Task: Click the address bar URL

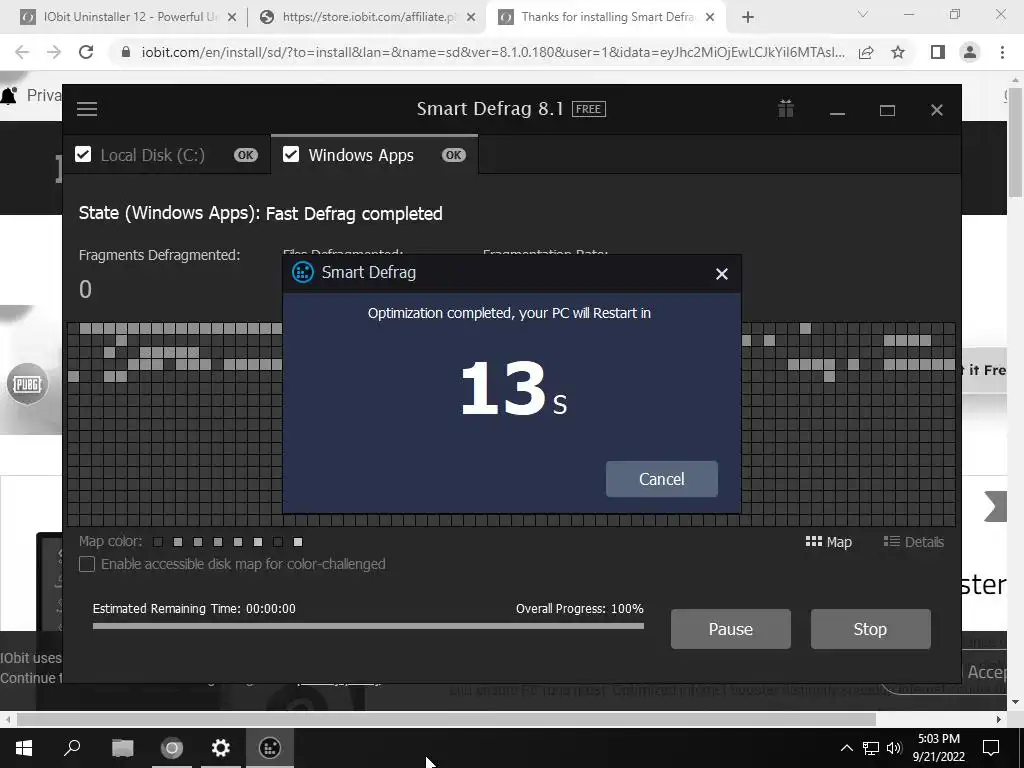Action: [493, 52]
